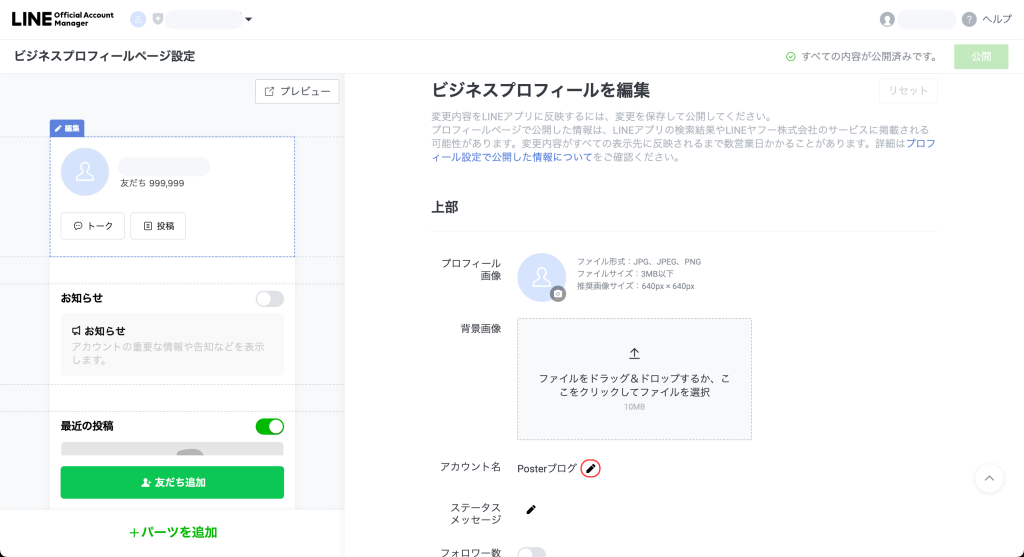The width and height of the screenshot is (1024, 557).
Task: Click the question mark help icon
Action: pyautogui.click(x=969, y=19)
